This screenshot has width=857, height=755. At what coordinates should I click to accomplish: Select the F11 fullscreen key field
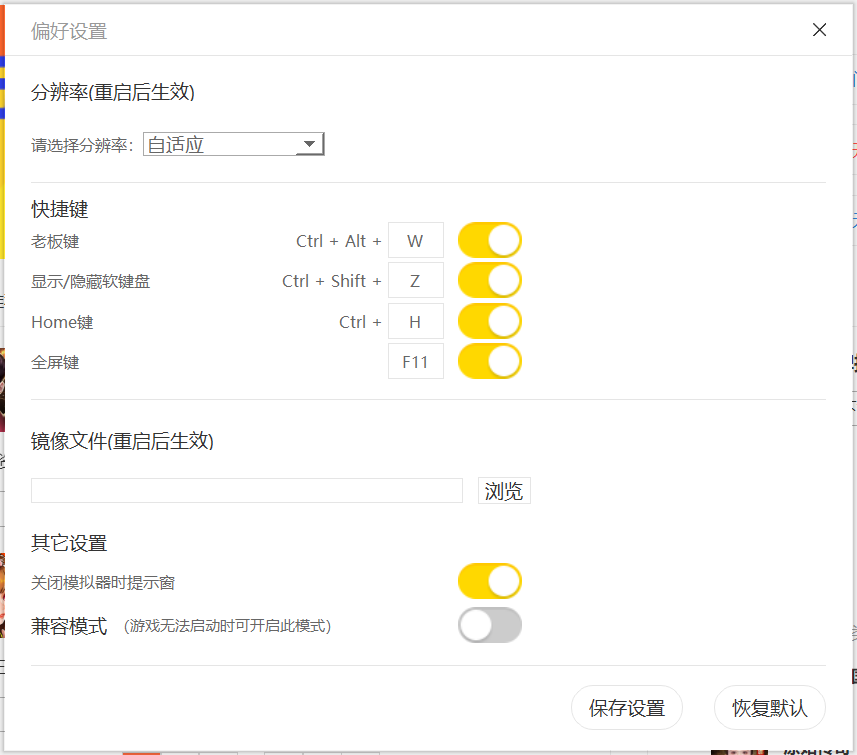[415, 361]
